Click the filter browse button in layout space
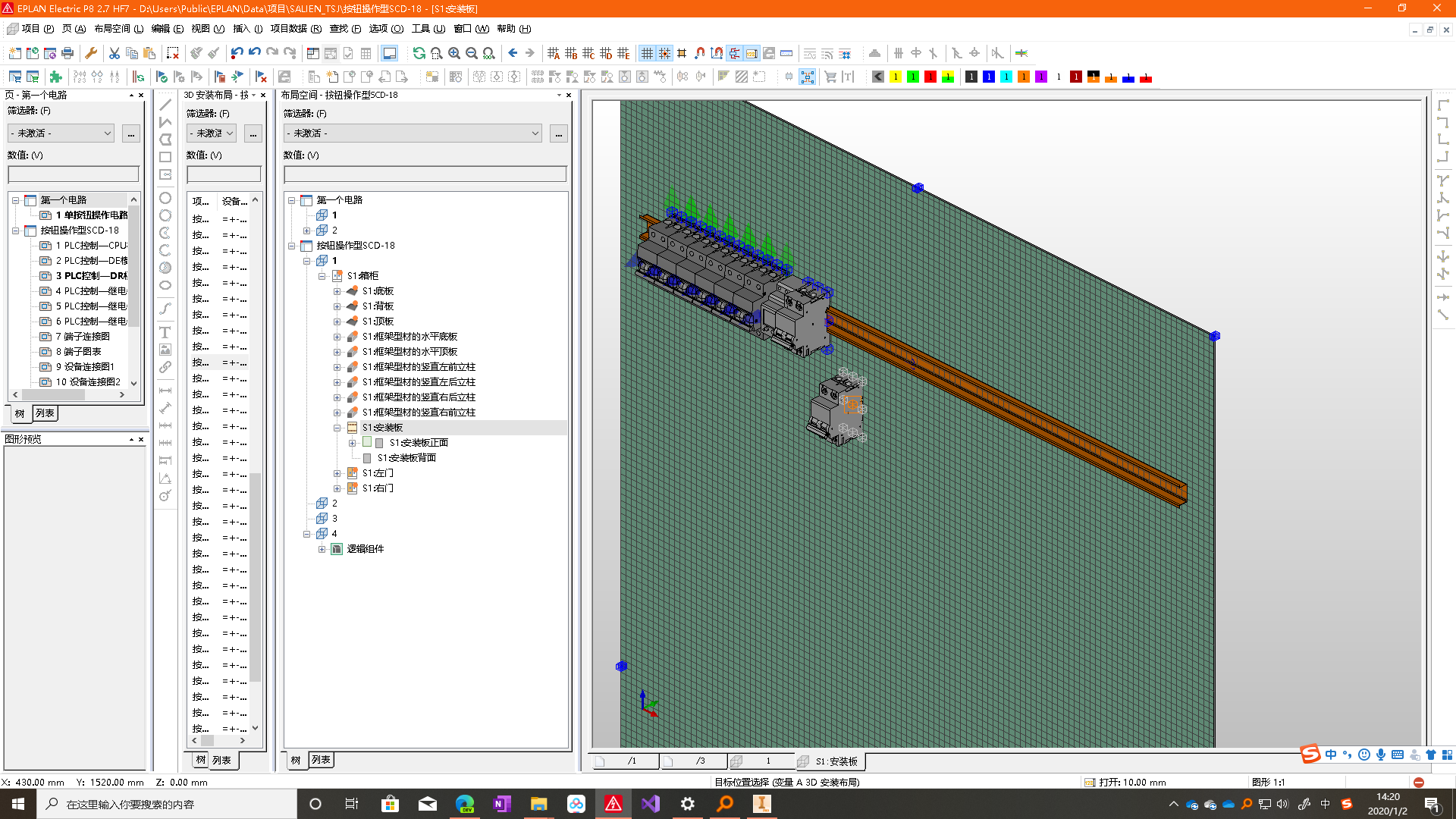1456x819 pixels. coord(559,133)
